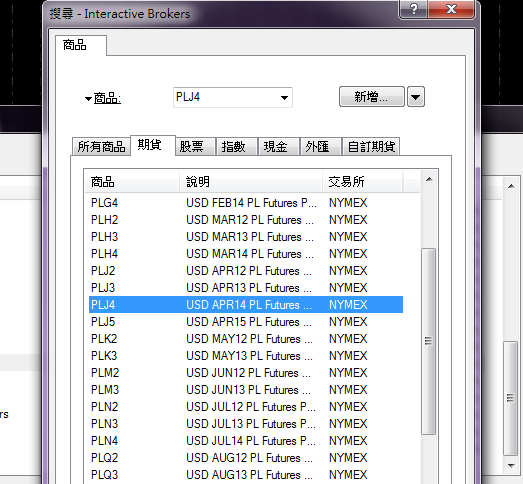Screen dimensions: 523x484
Task: Click description USD AUG12 PL Futures
Action: point(249,458)
